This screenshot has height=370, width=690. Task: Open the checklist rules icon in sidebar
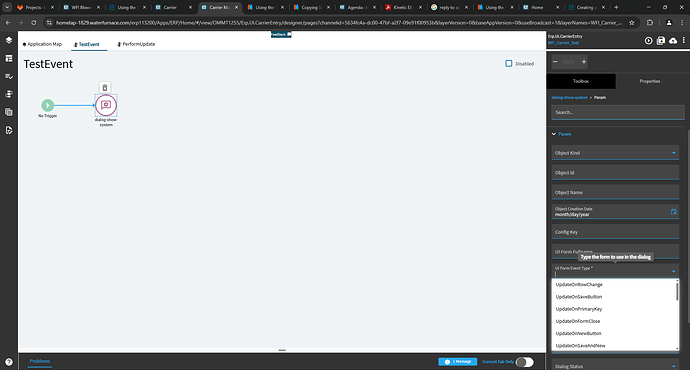(9, 77)
